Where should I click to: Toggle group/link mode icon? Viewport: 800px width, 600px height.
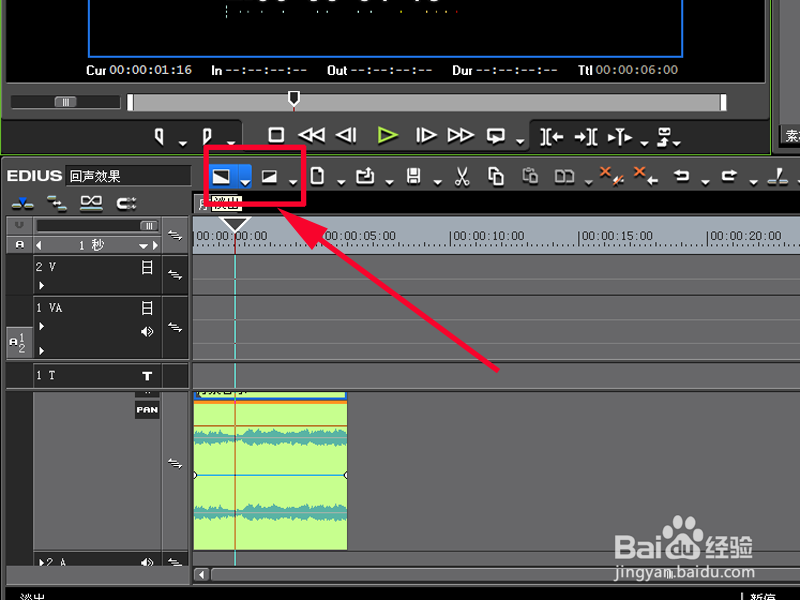[x=91, y=203]
